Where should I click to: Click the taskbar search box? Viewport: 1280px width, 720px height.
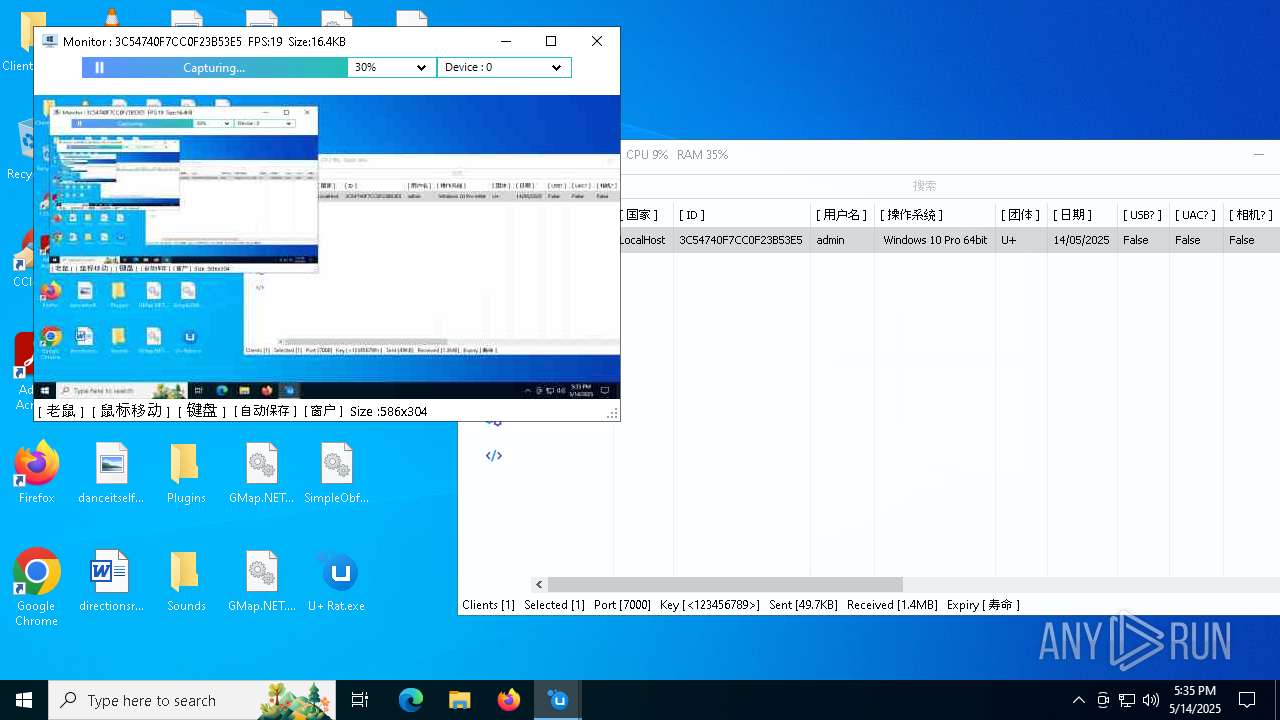point(194,700)
